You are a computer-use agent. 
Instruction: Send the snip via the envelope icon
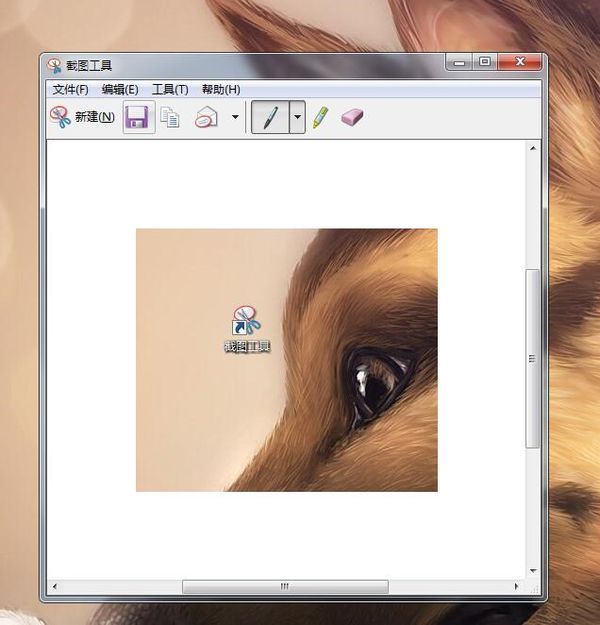(x=206, y=118)
